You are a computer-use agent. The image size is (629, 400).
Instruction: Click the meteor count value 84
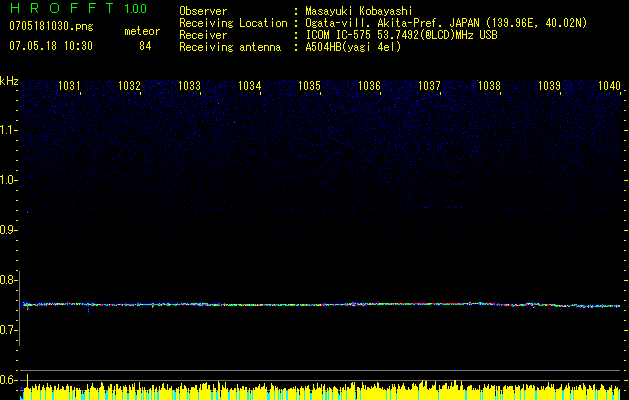coord(145,46)
